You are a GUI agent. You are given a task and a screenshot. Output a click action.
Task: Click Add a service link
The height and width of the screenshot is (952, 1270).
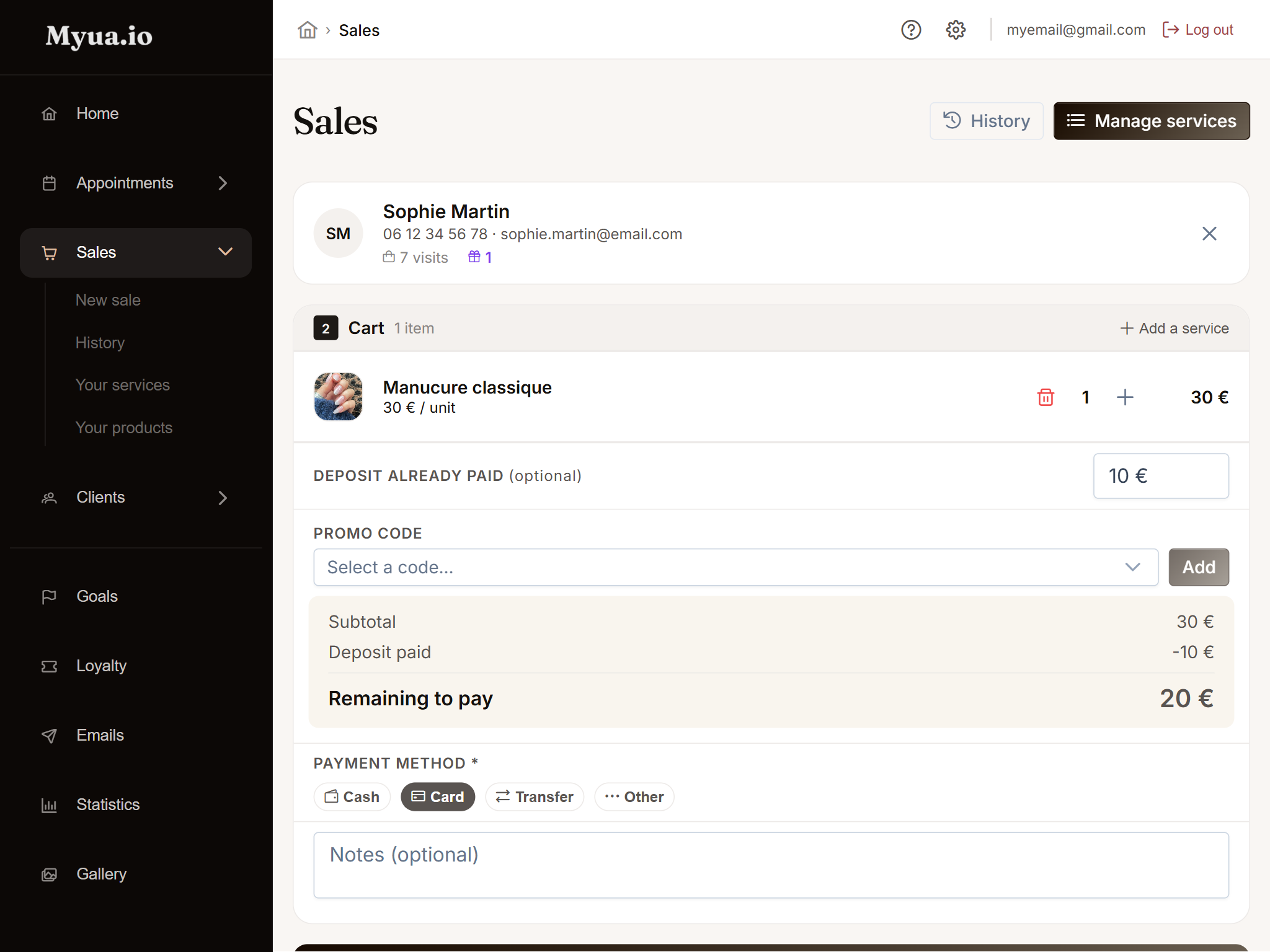[1175, 328]
